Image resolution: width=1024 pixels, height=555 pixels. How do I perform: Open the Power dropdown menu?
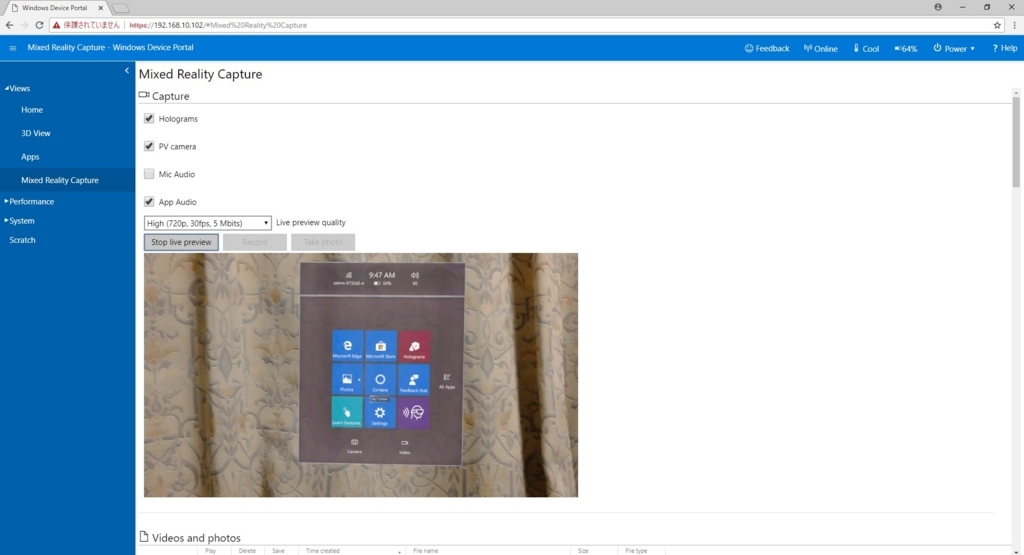954,48
